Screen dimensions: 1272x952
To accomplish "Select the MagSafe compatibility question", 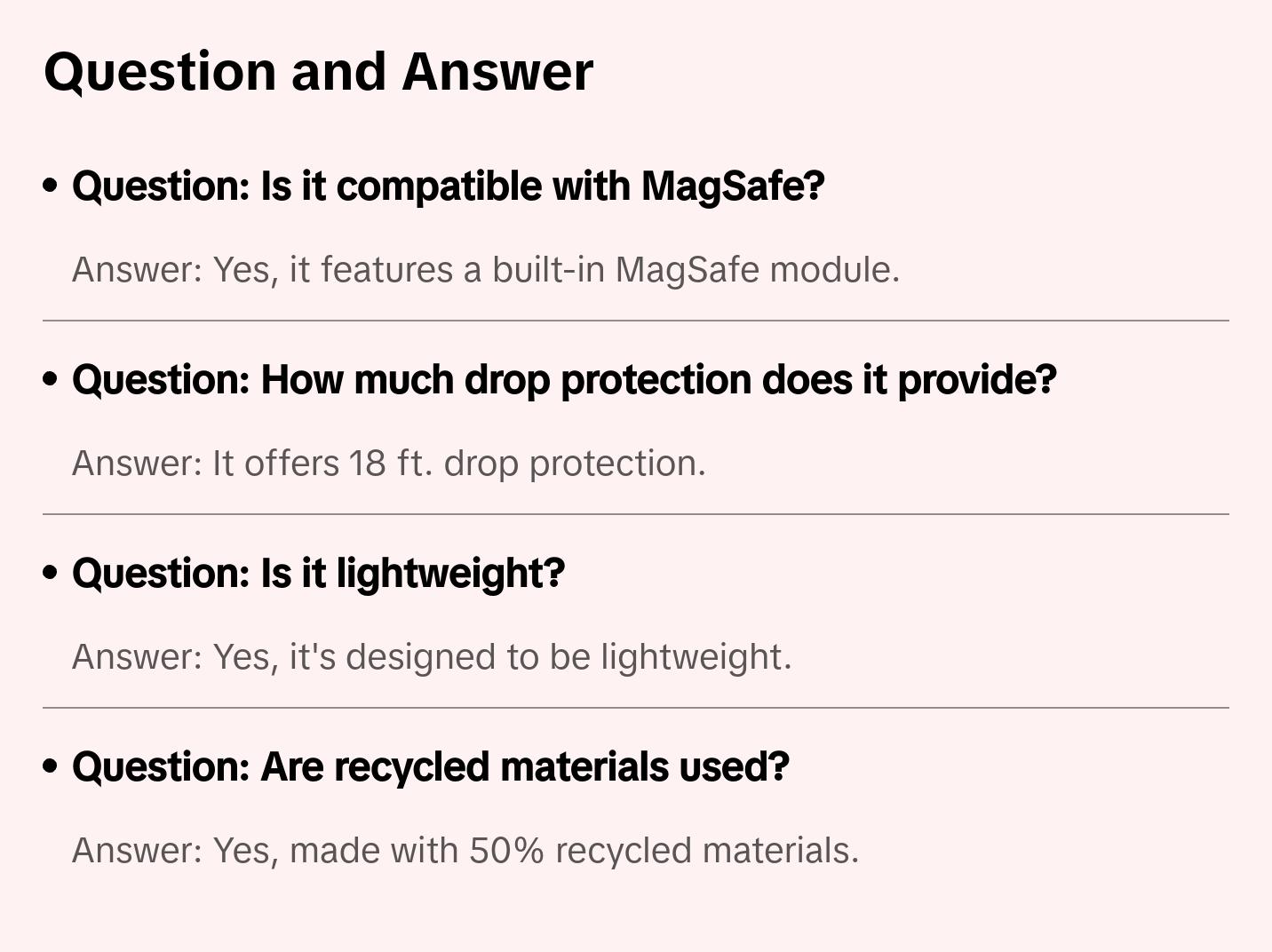I will [448, 186].
